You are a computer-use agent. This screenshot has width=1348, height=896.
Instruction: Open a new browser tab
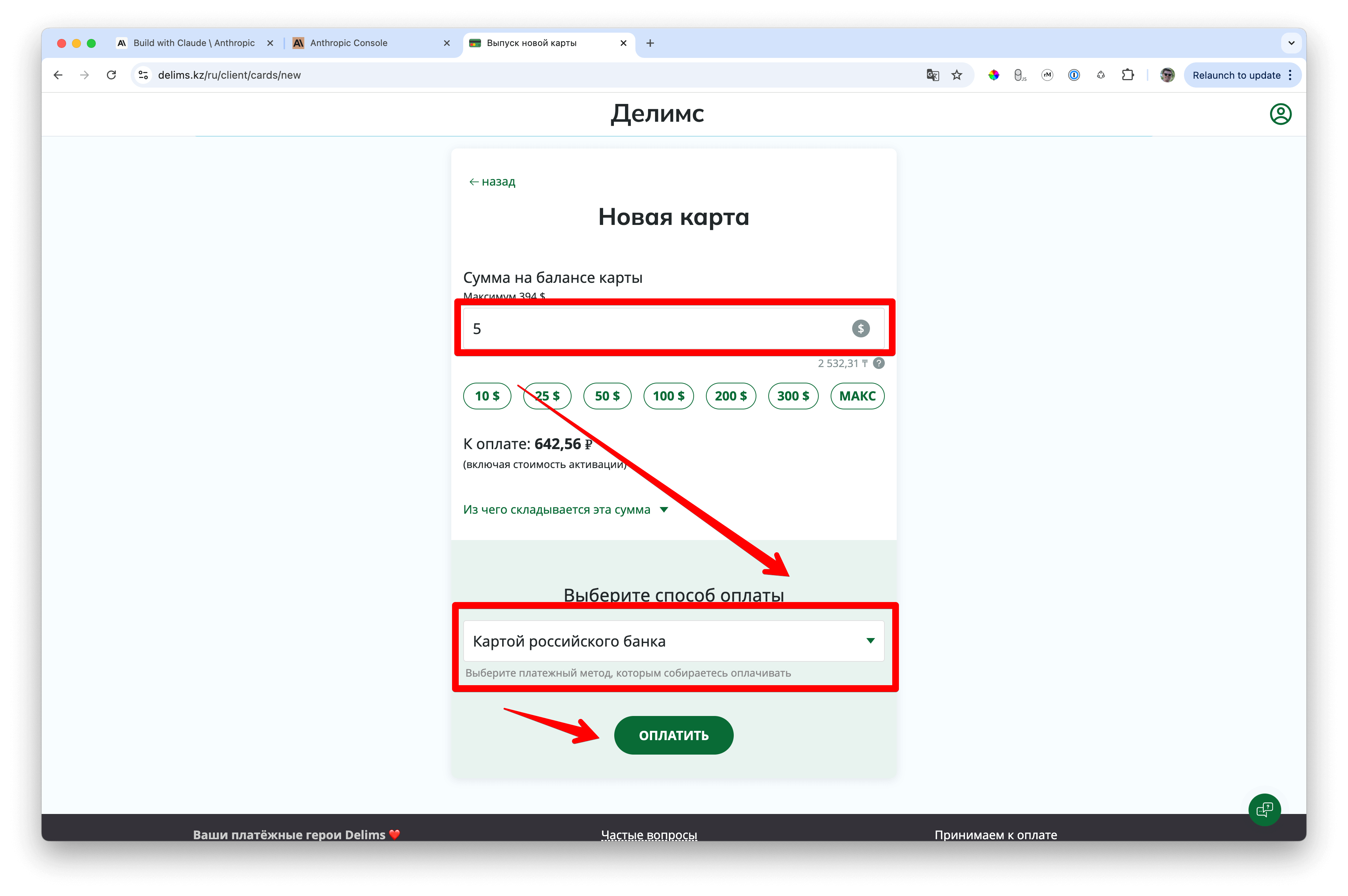pyautogui.click(x=650, y=43)
